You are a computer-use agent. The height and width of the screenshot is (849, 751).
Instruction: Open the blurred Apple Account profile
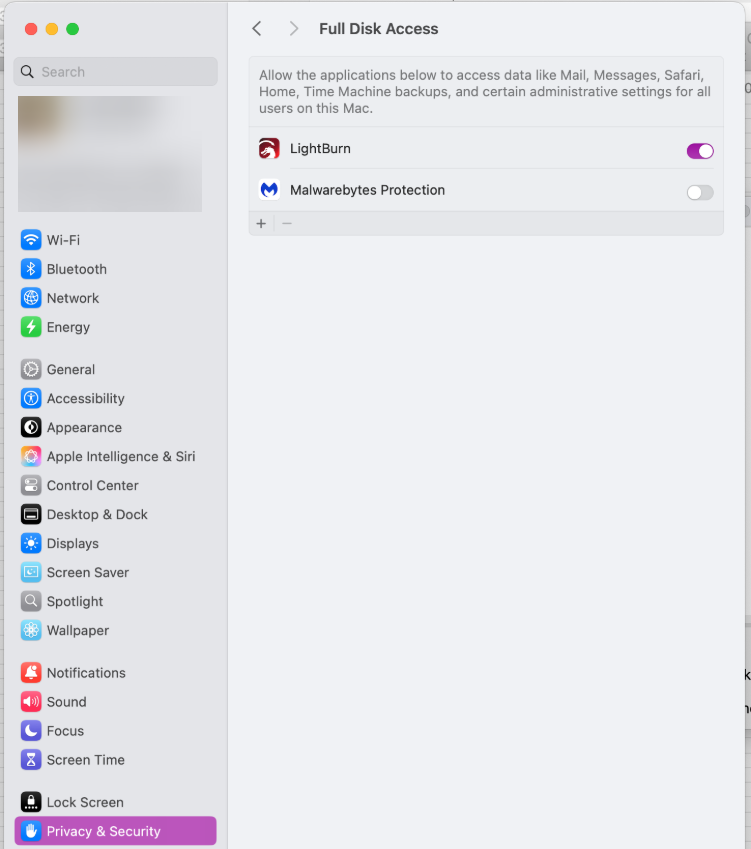pyautogui.click(x=110, y=154)
